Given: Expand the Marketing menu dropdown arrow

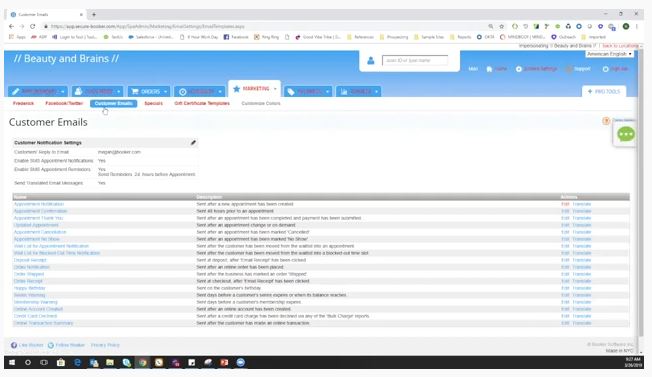Looking at the screenshot, I should (275, 89).
